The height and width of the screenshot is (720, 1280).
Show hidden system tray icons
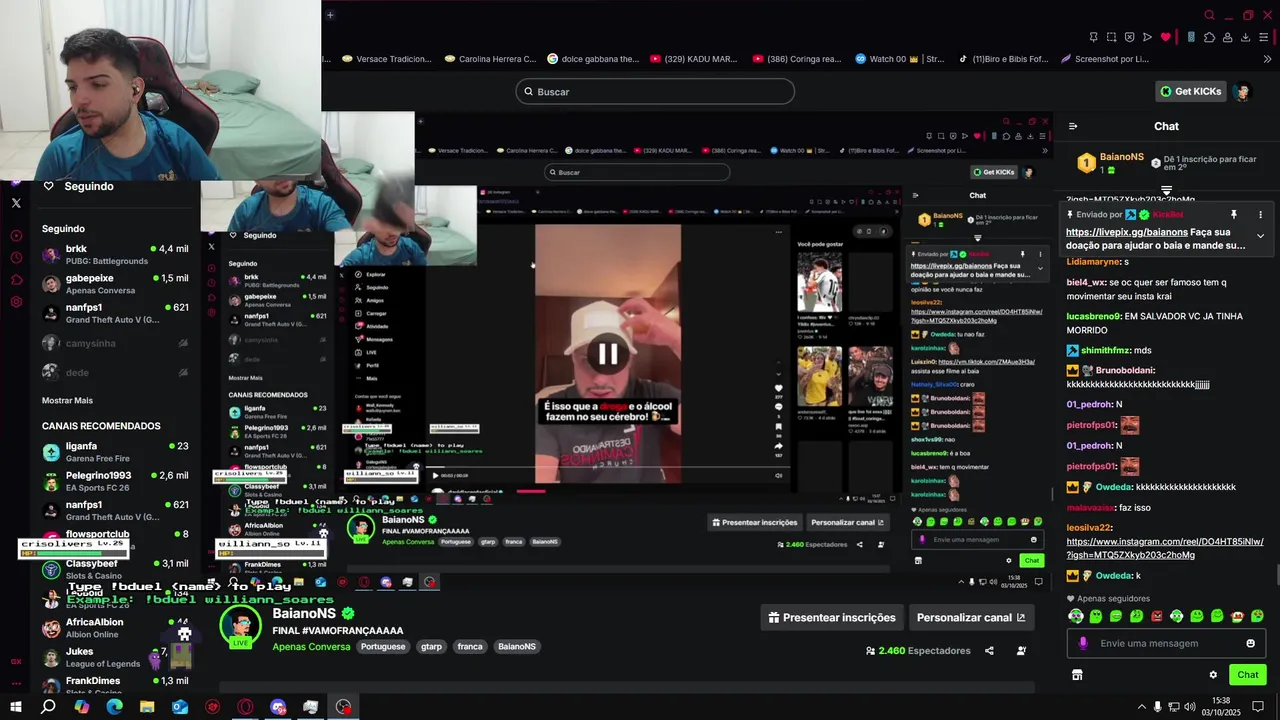[1141, 707]
